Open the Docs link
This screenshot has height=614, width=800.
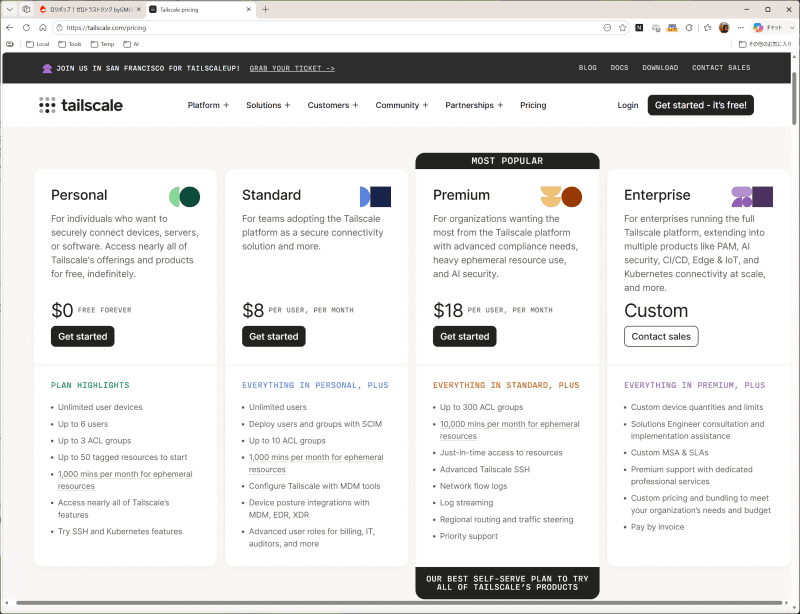click(x=619, y=67)
